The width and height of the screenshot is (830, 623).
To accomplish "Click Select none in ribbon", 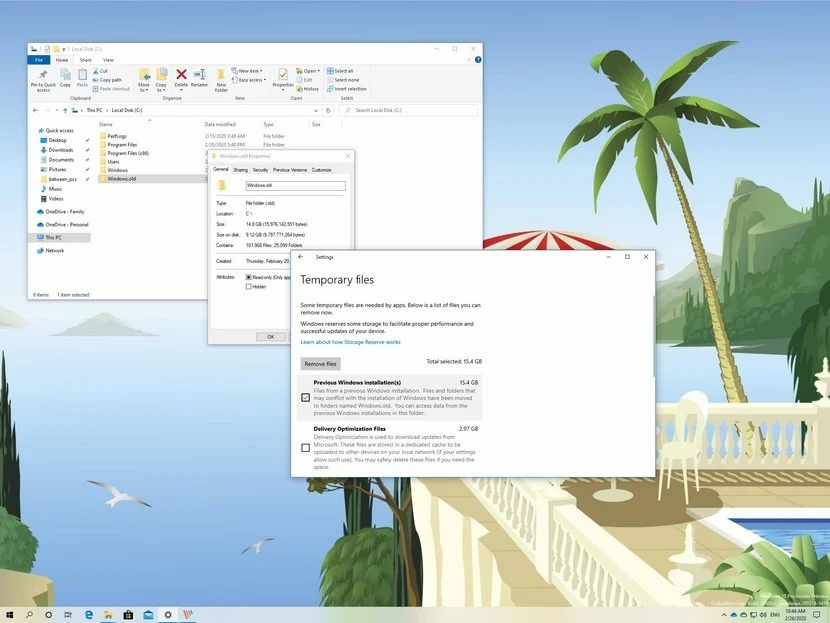I will (342, 80).
